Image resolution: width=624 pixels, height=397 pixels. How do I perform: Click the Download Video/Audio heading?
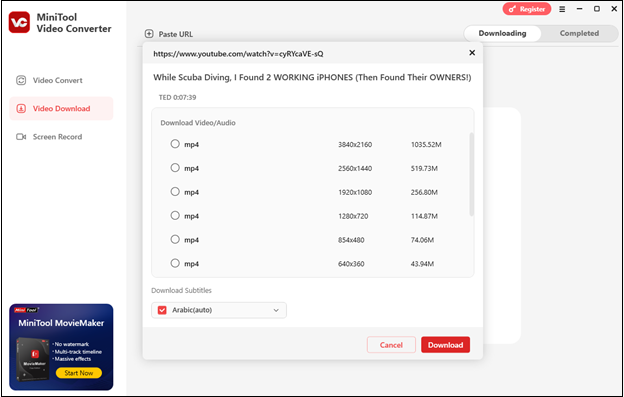[198, 123]
